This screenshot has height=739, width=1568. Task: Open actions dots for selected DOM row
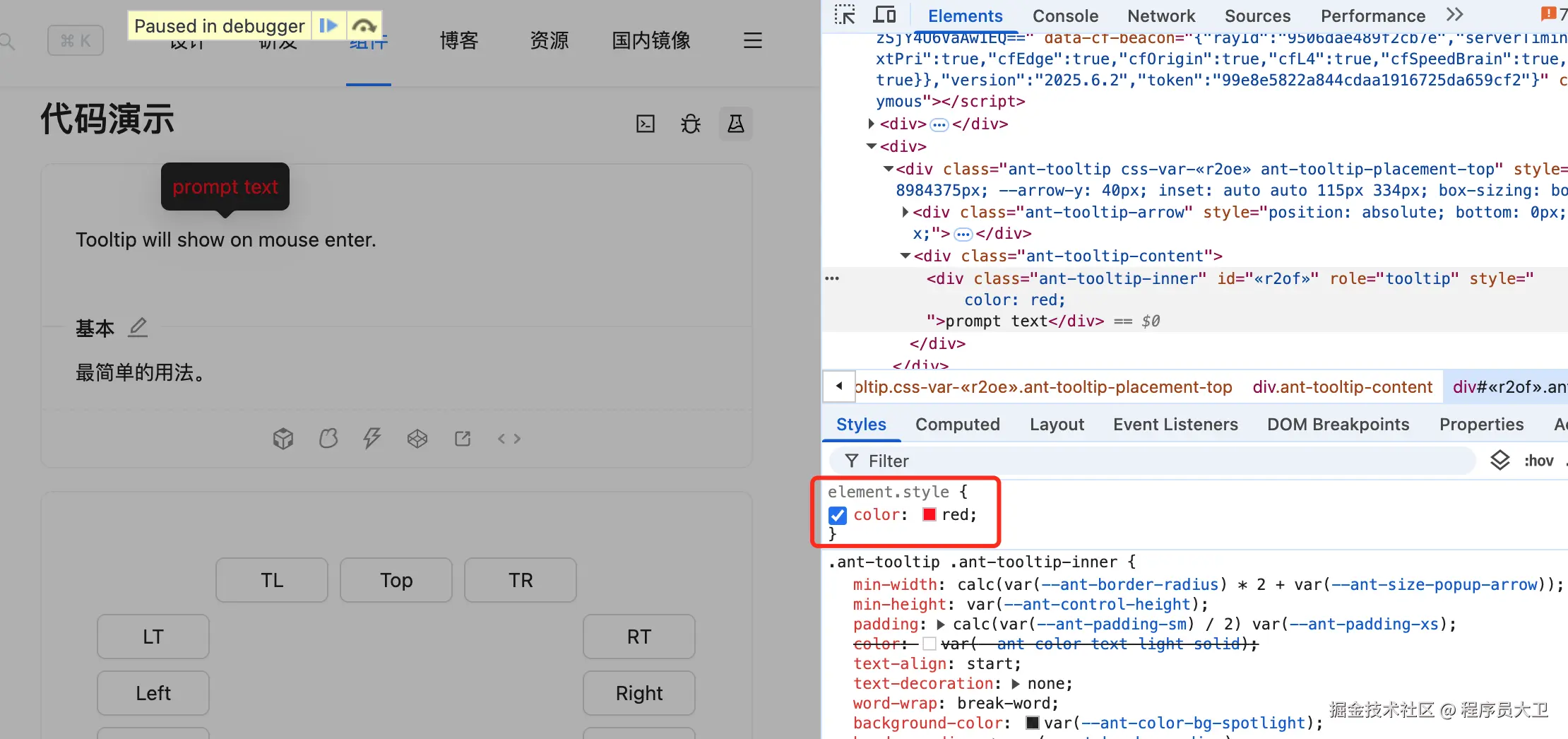point(832,278)
